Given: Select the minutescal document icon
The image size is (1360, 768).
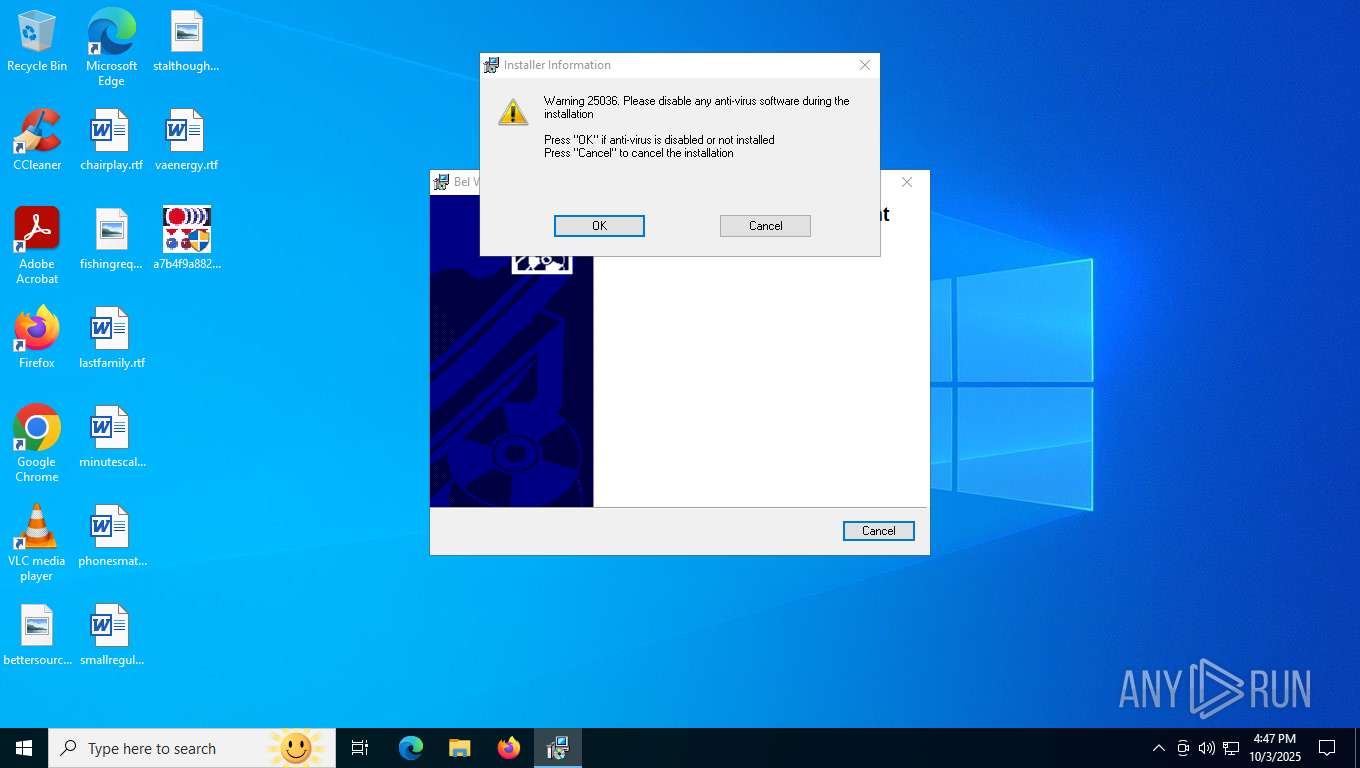Looking at the screenshot, I should coord(111,437).
